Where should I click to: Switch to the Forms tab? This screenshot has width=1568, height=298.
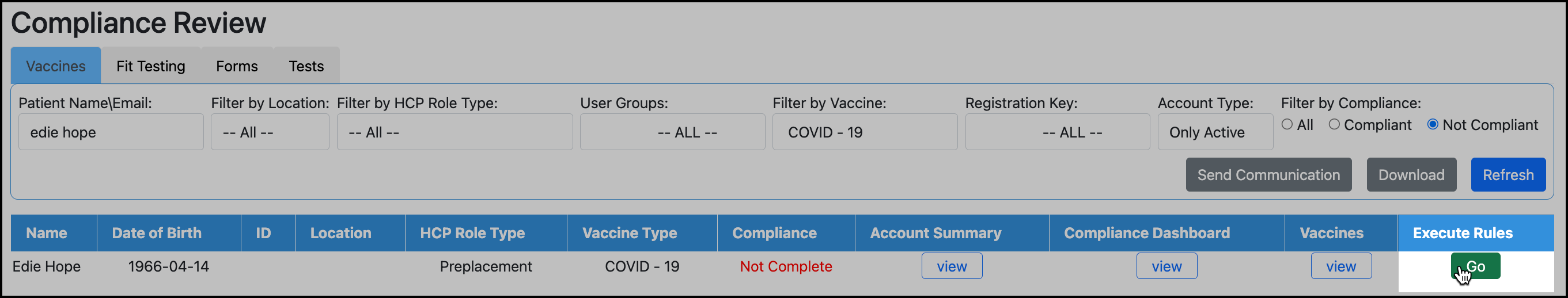(x=237, y=66)
